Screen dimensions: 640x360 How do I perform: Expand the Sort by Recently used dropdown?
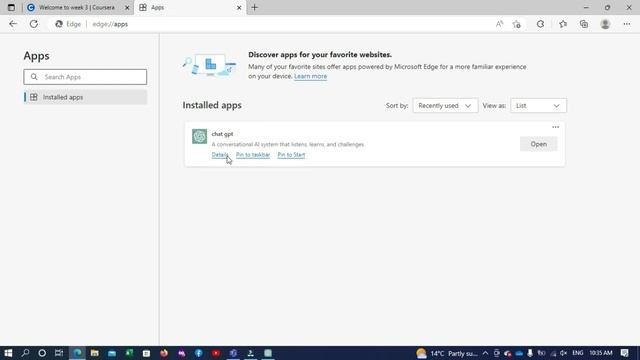(445, 106)
